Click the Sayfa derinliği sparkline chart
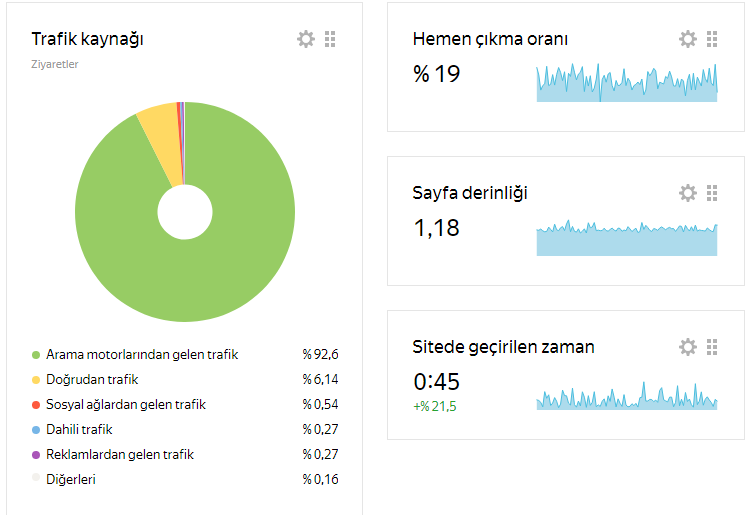Viewport: 746px width, 515px height. tap(627, 238)
